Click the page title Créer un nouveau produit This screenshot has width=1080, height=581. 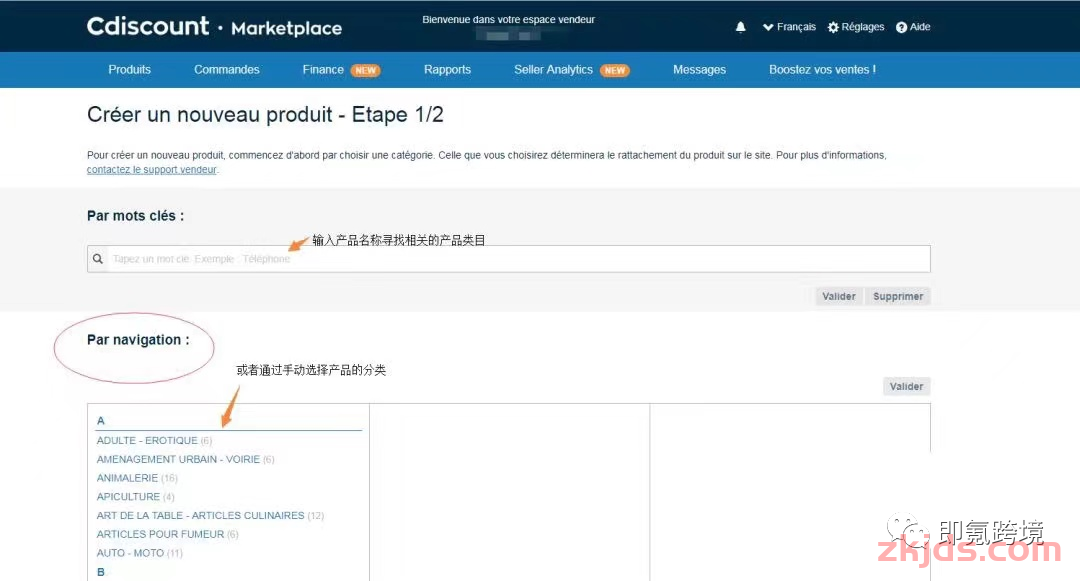pyautogui.click(x=265, y=114)
